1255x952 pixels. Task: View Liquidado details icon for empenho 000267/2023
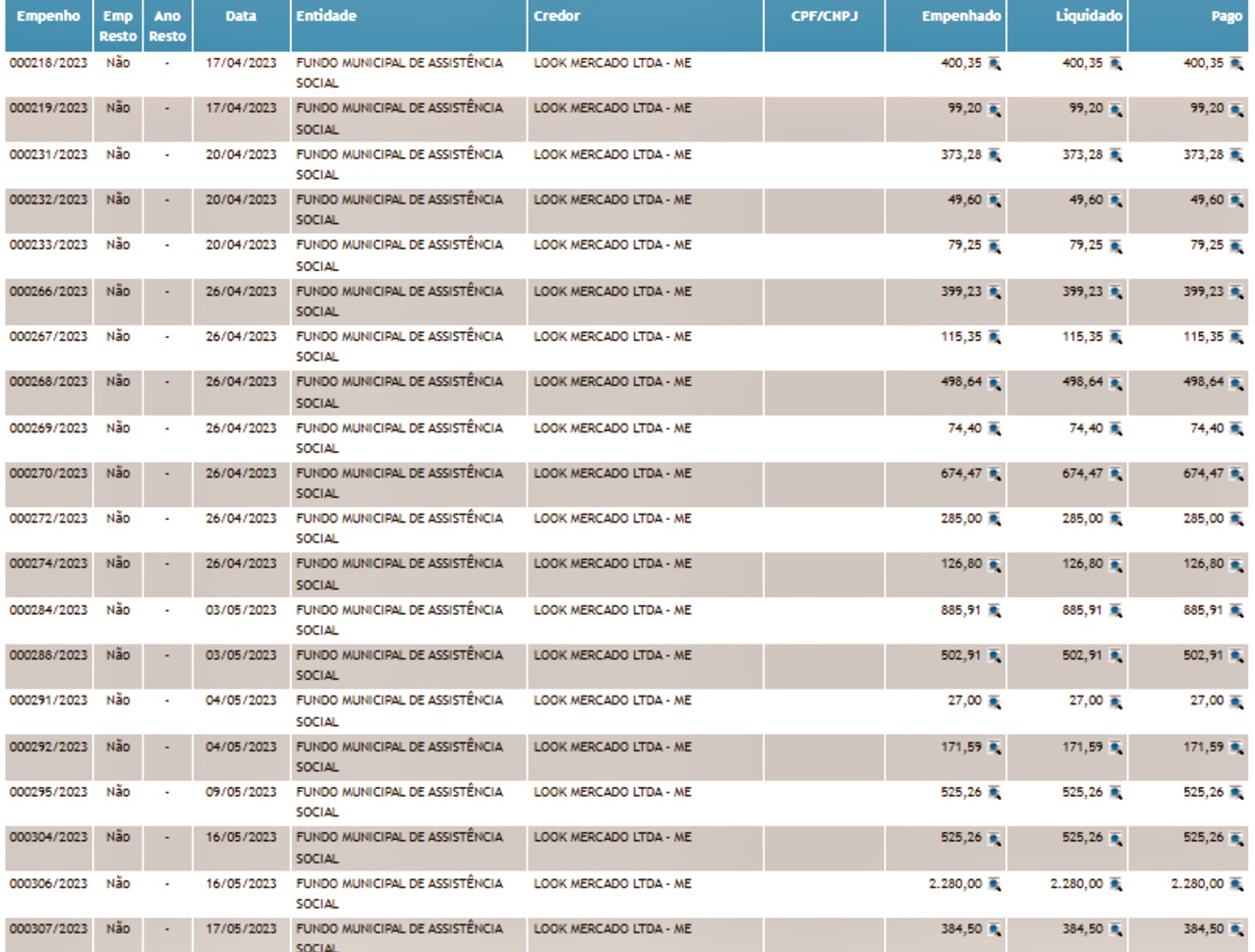point(1115,337)
